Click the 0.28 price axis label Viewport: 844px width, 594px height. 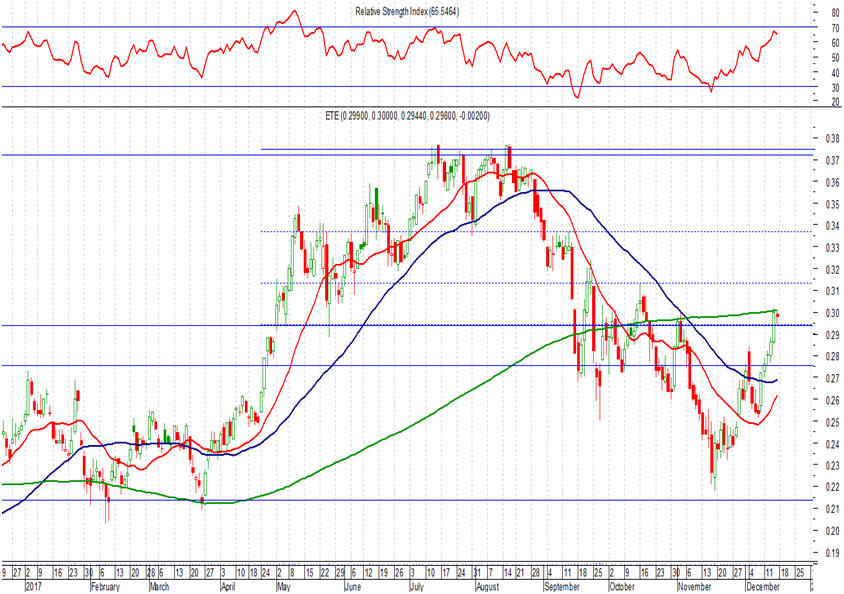(x=833, y=356)
